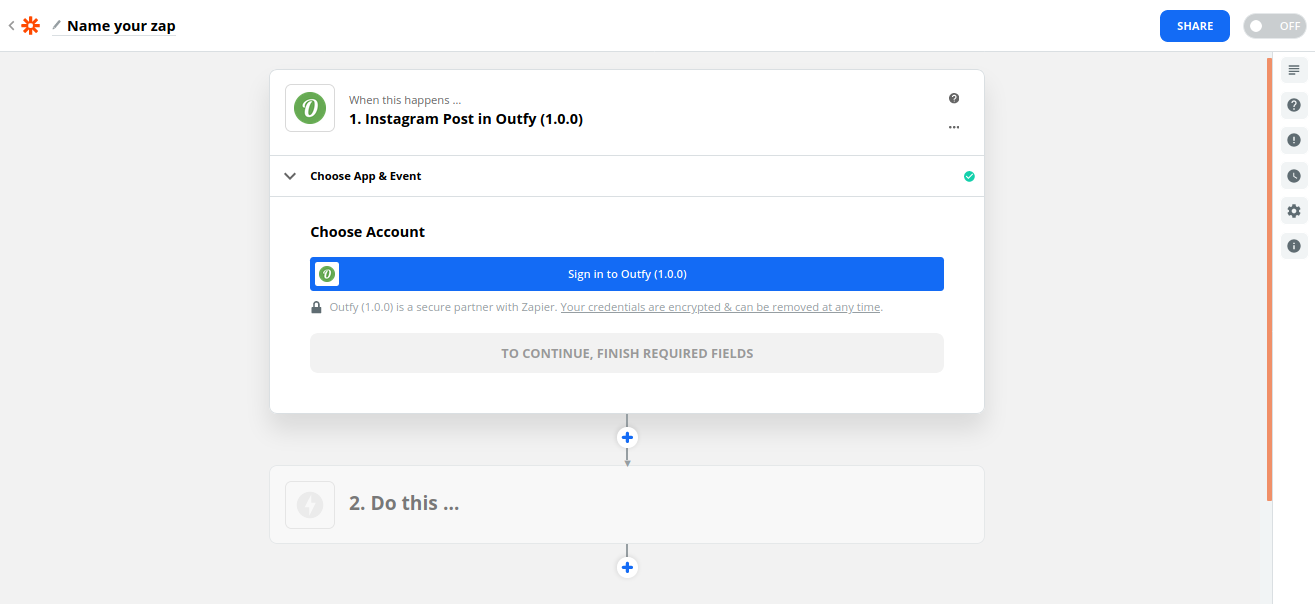Open the sidebar settings gear icon
Viewport: 1315px width, 604px height.
click(1294, 211)
